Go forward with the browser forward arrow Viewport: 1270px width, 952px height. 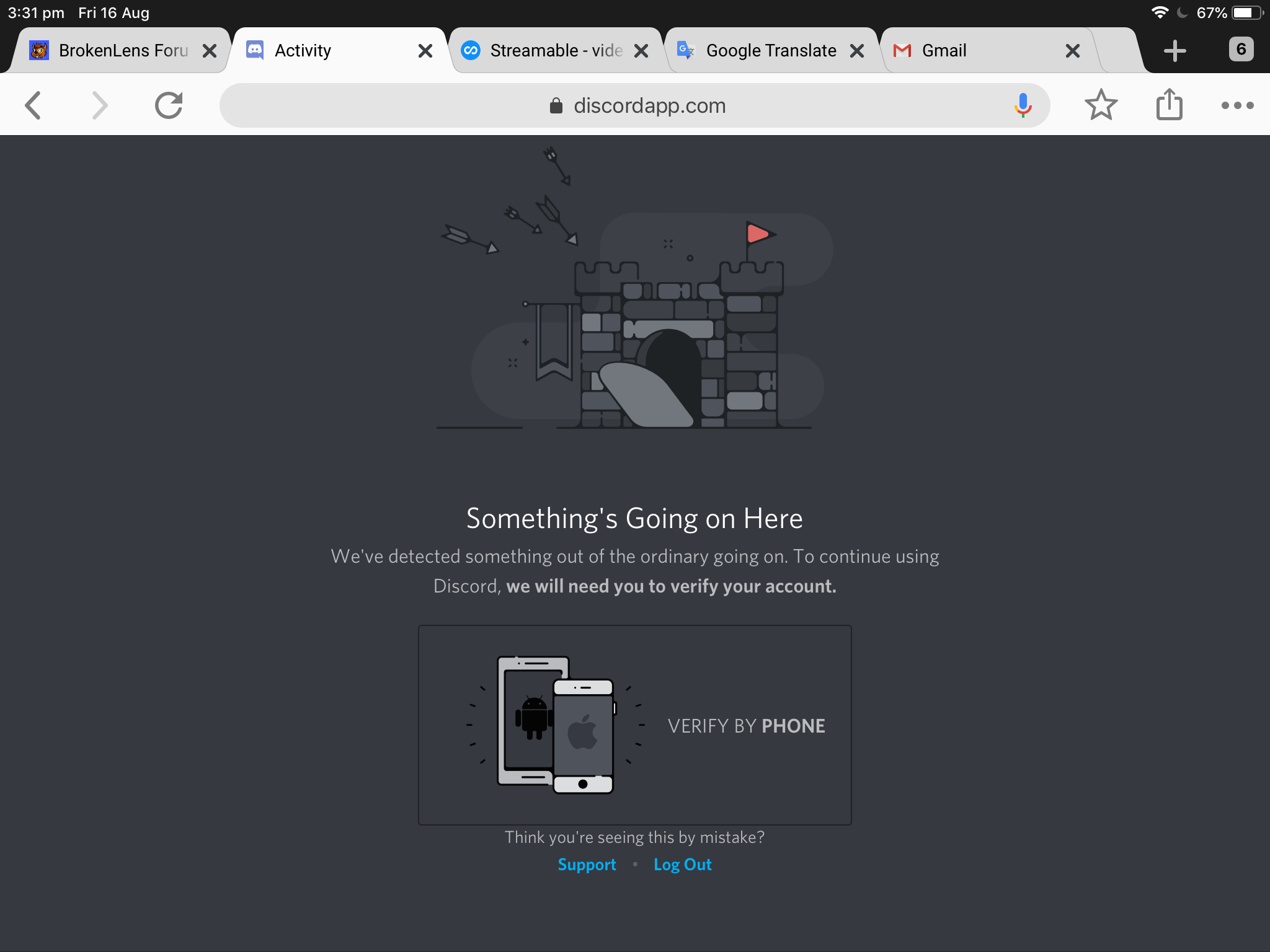[x=100, y=105]
